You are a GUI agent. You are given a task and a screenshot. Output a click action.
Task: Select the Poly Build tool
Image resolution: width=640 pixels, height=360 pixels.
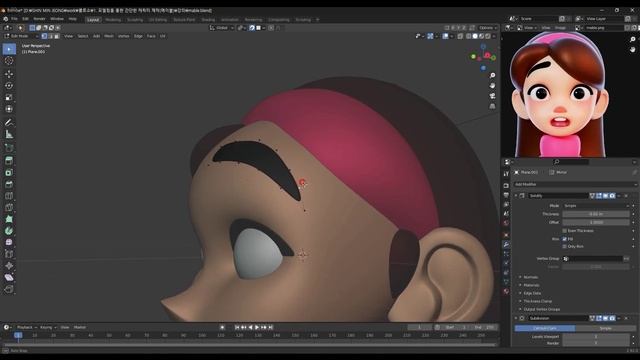click(9, 219)
